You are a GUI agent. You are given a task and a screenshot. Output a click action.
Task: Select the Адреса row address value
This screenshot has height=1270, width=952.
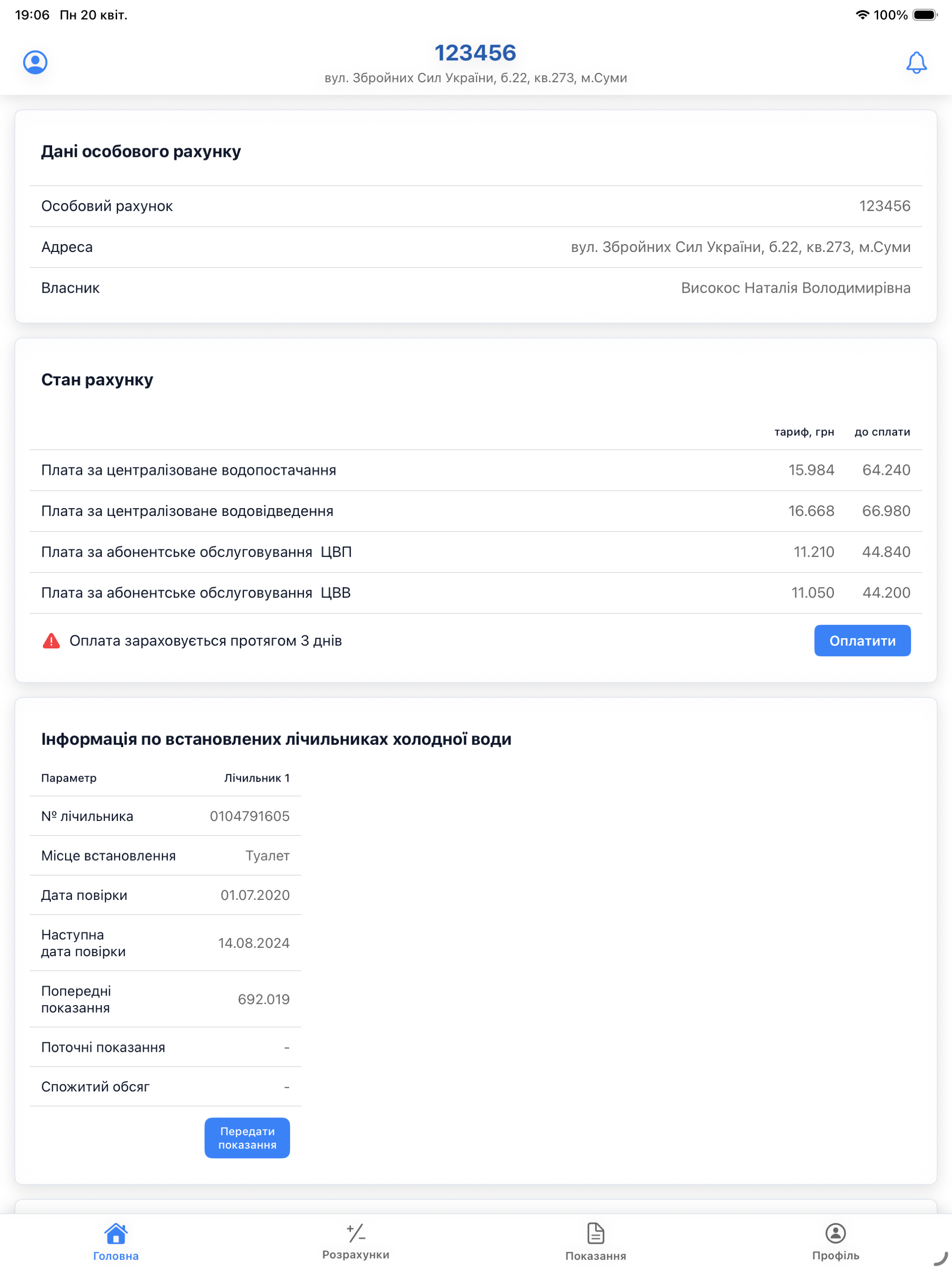pos(740,247)
